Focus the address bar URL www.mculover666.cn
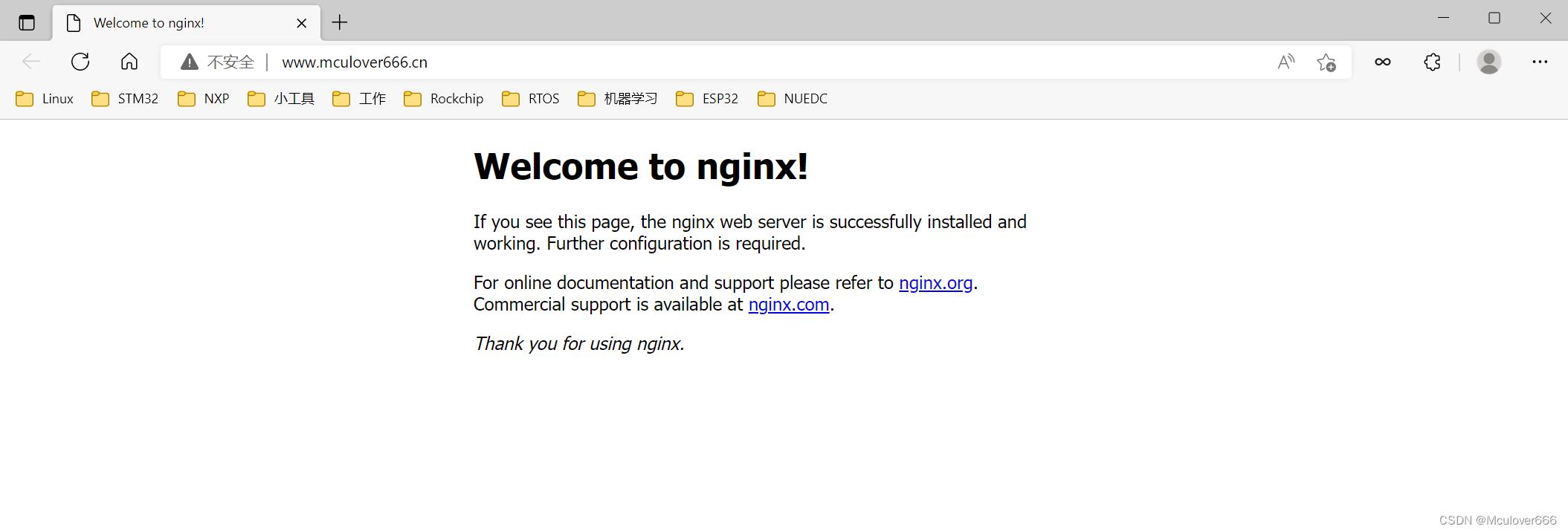 pyautogui.click(x=355, y=62)
